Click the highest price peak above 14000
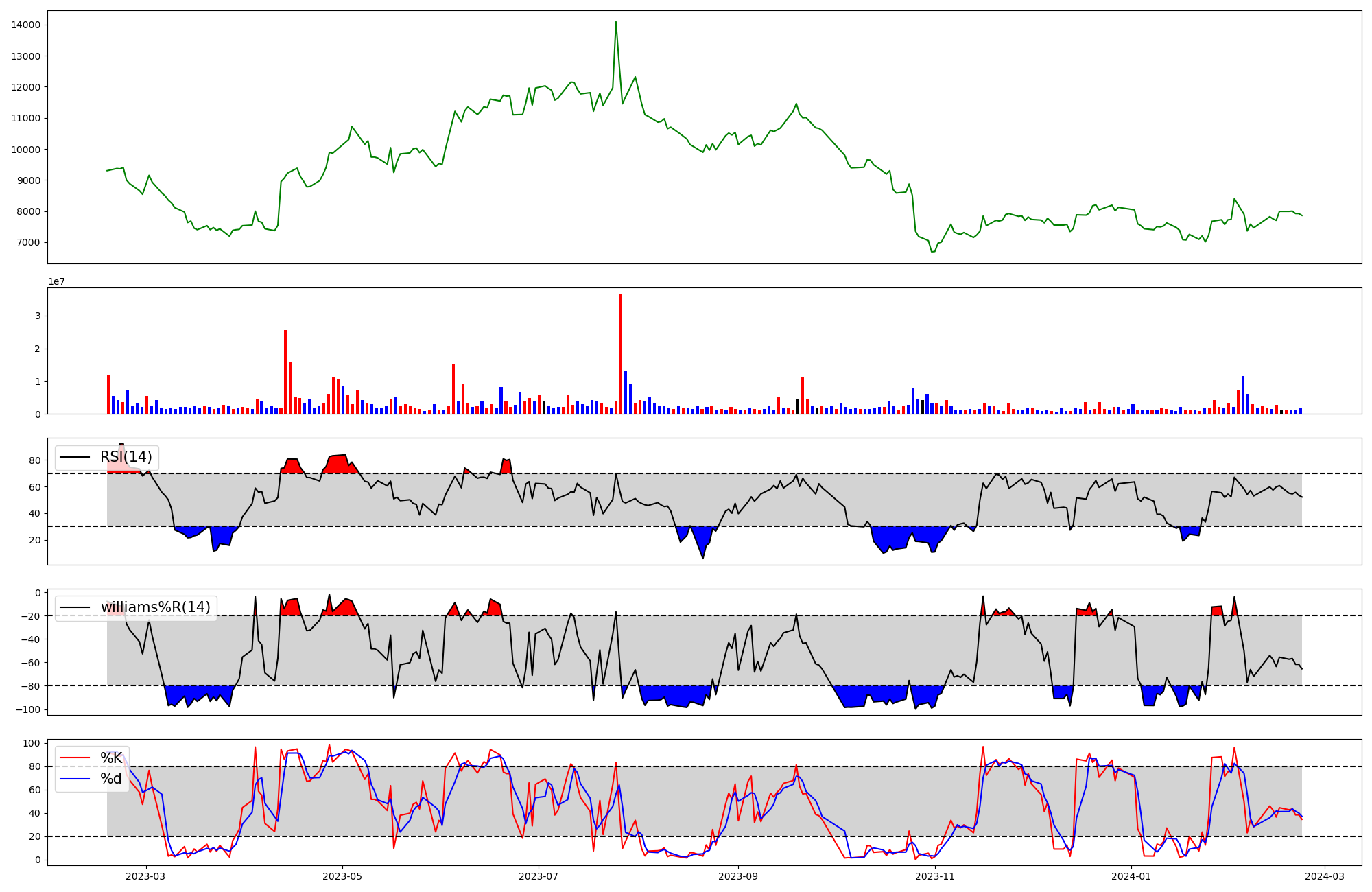The height and width of the screenshot is (892, 1372). [615, 23]
